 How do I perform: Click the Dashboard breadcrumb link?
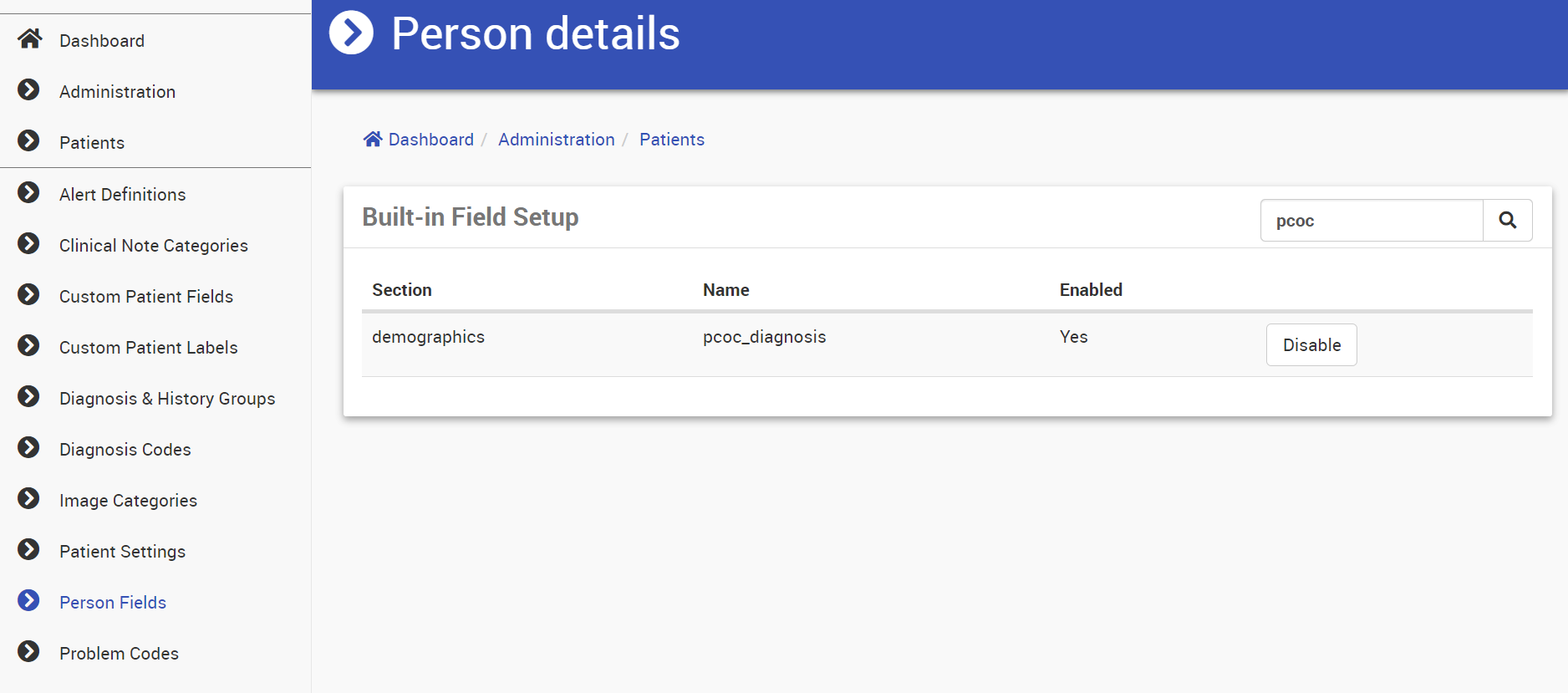(x=430, y=140)
